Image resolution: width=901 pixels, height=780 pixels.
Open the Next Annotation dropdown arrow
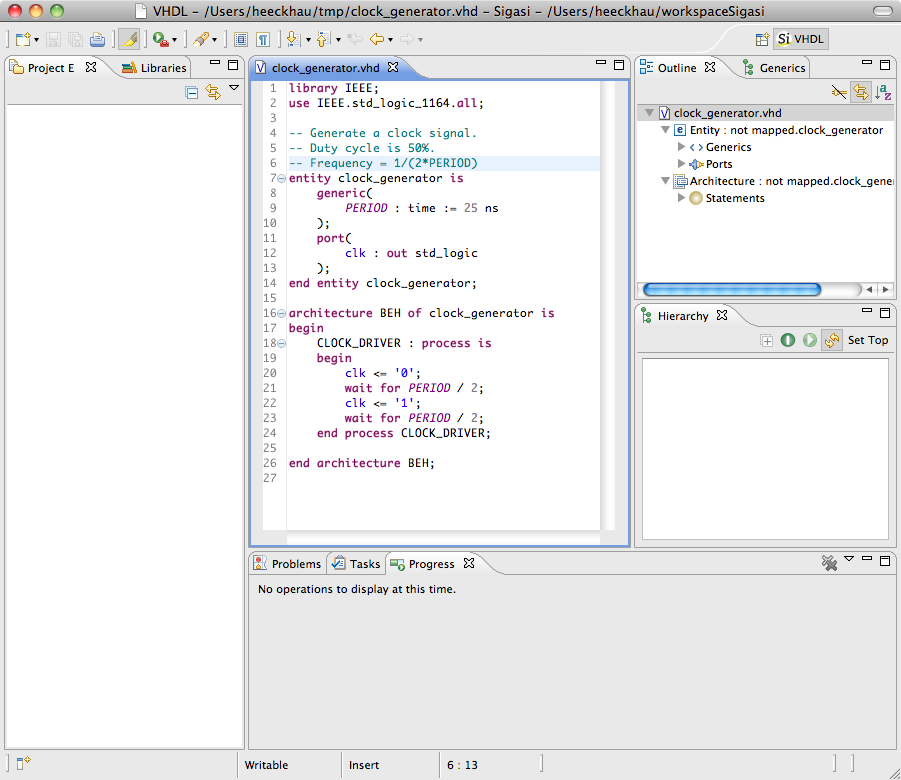[x=308, y=40]
